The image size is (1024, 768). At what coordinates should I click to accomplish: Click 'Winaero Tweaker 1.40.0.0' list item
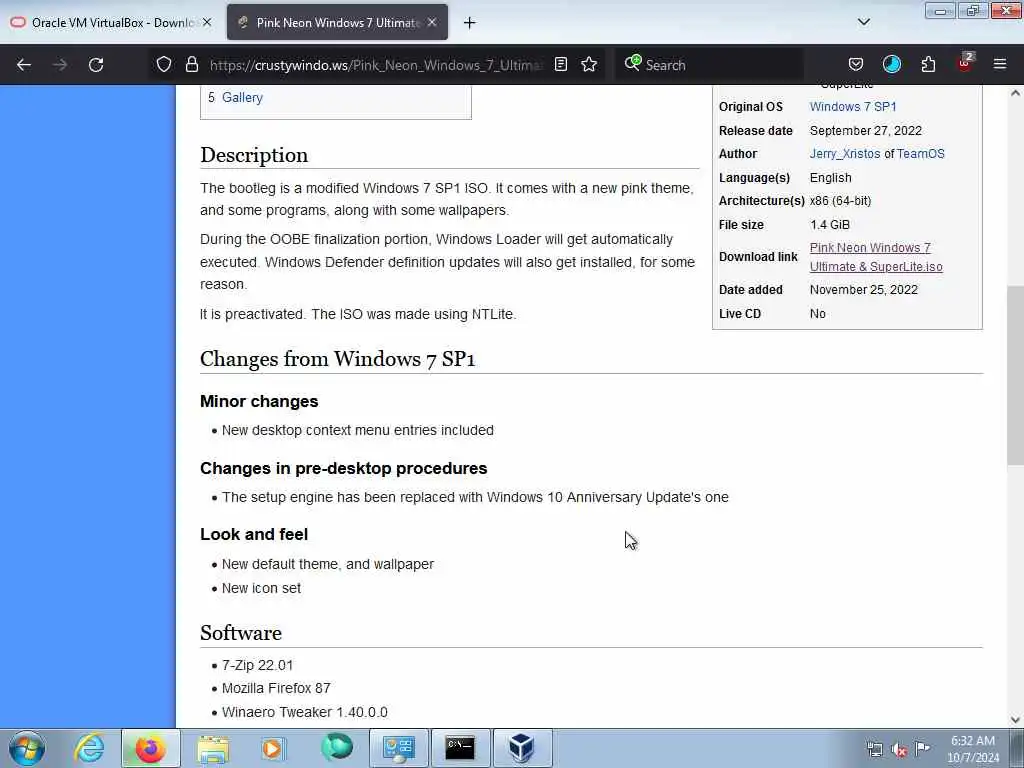click(x=304, y=712)
